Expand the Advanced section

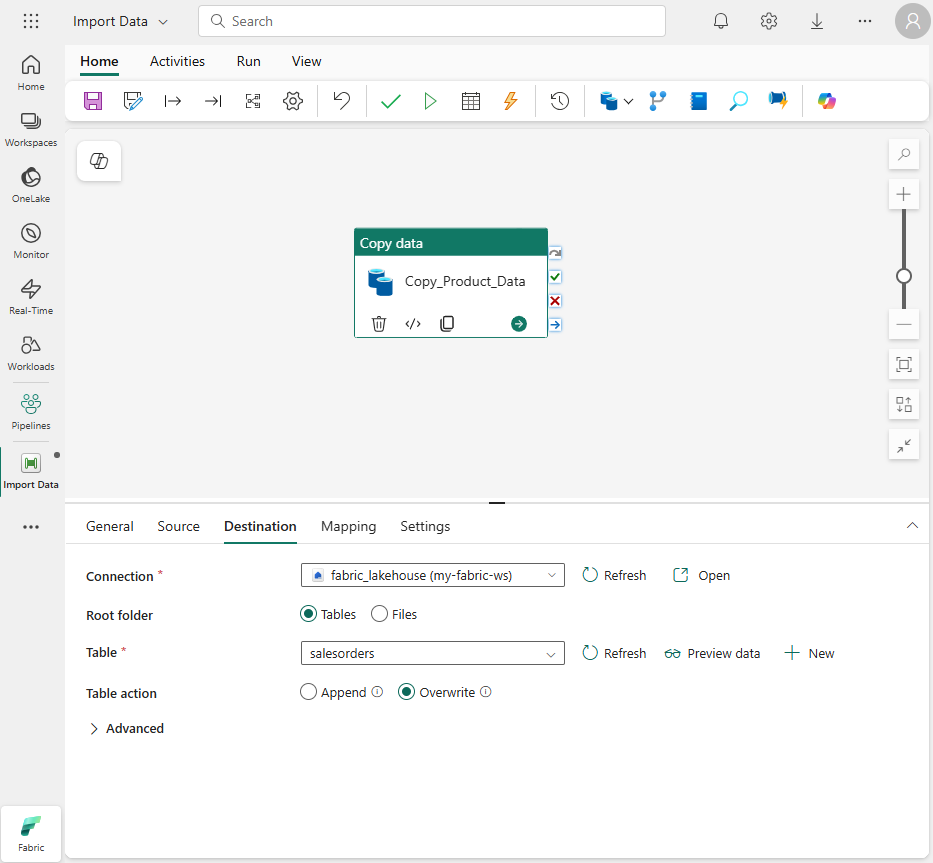127,728
